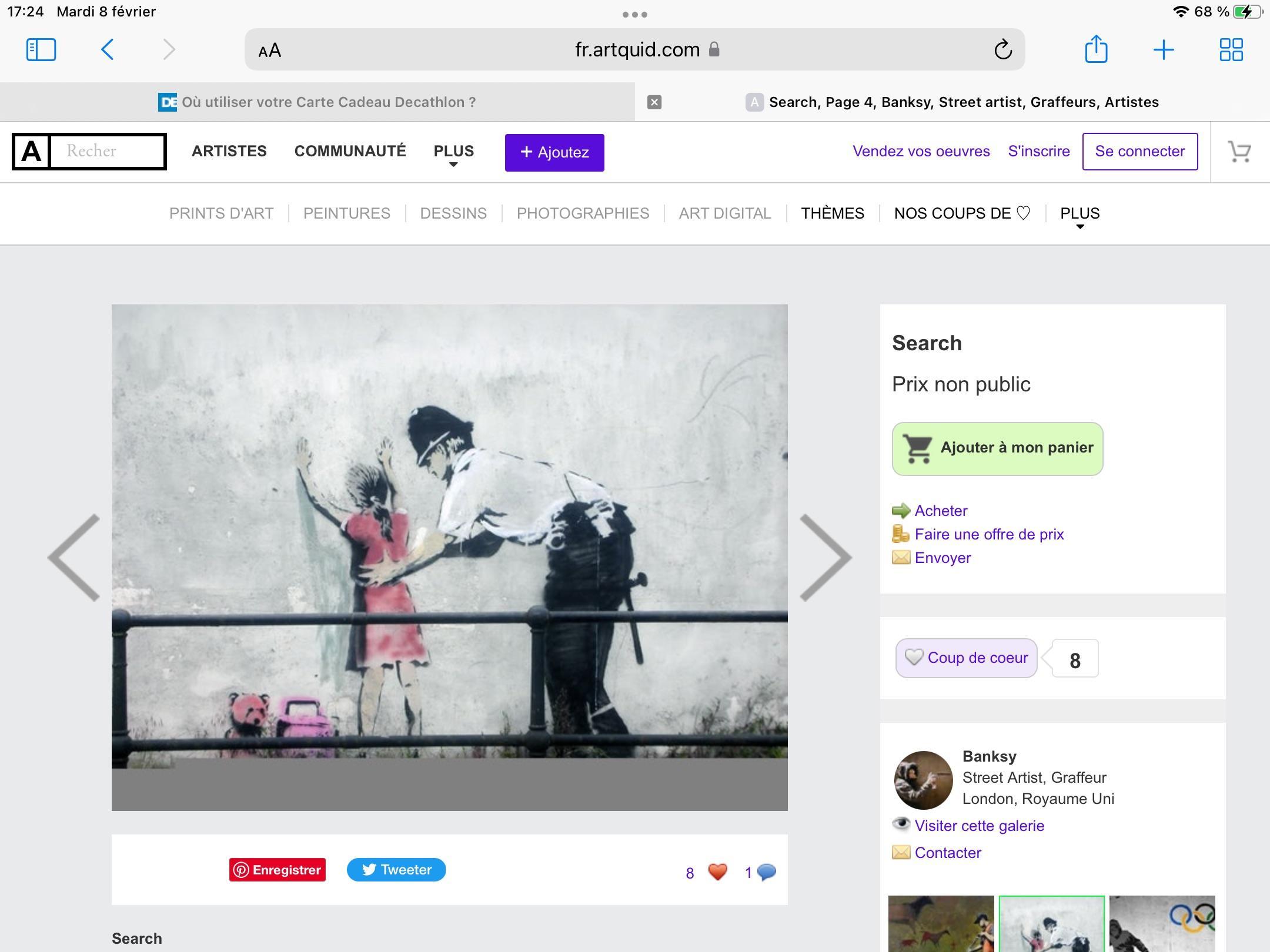
Task: Select the PEINTURES category
Action: [x=347, y=213]
